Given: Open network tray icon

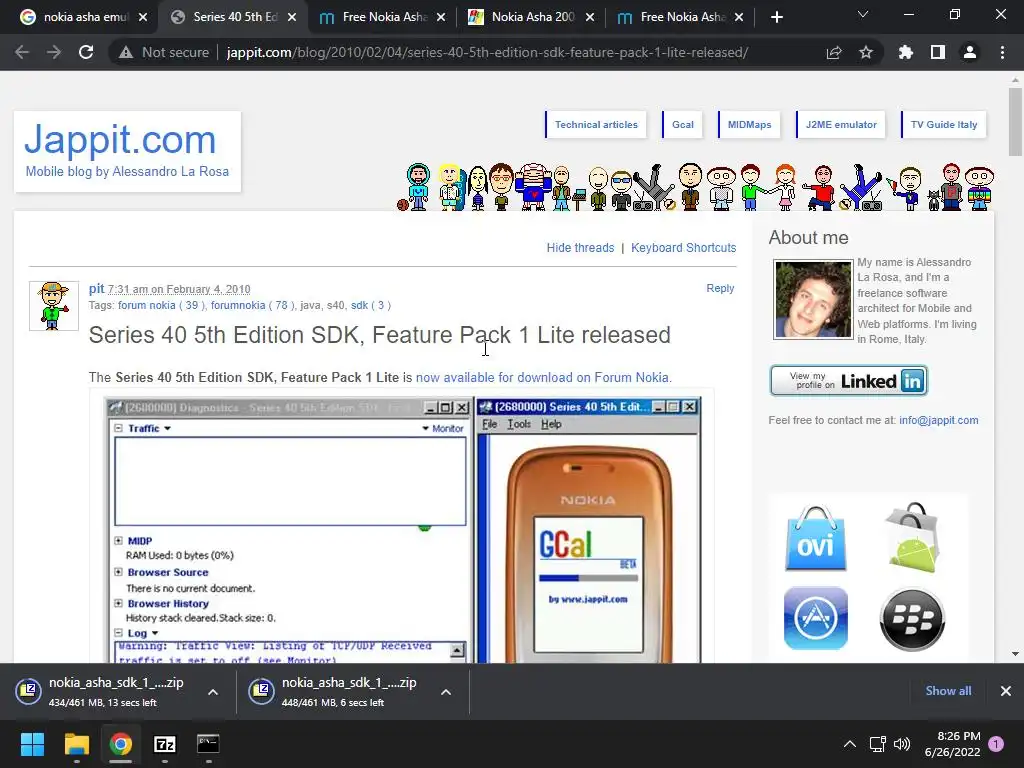Looking at the screenshot, I should (877, 744).
